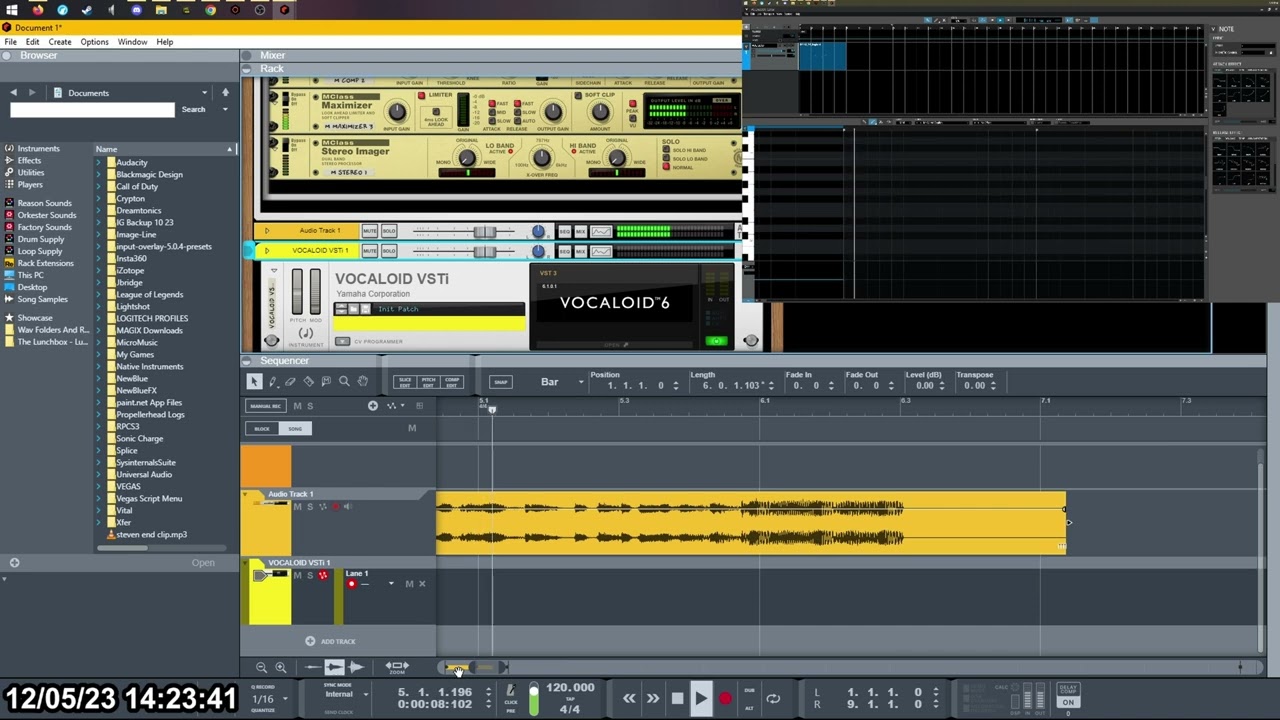Switch to Song view mode
The width and height of the screenshot is (1280, 720).
click(x=295, y=428)
